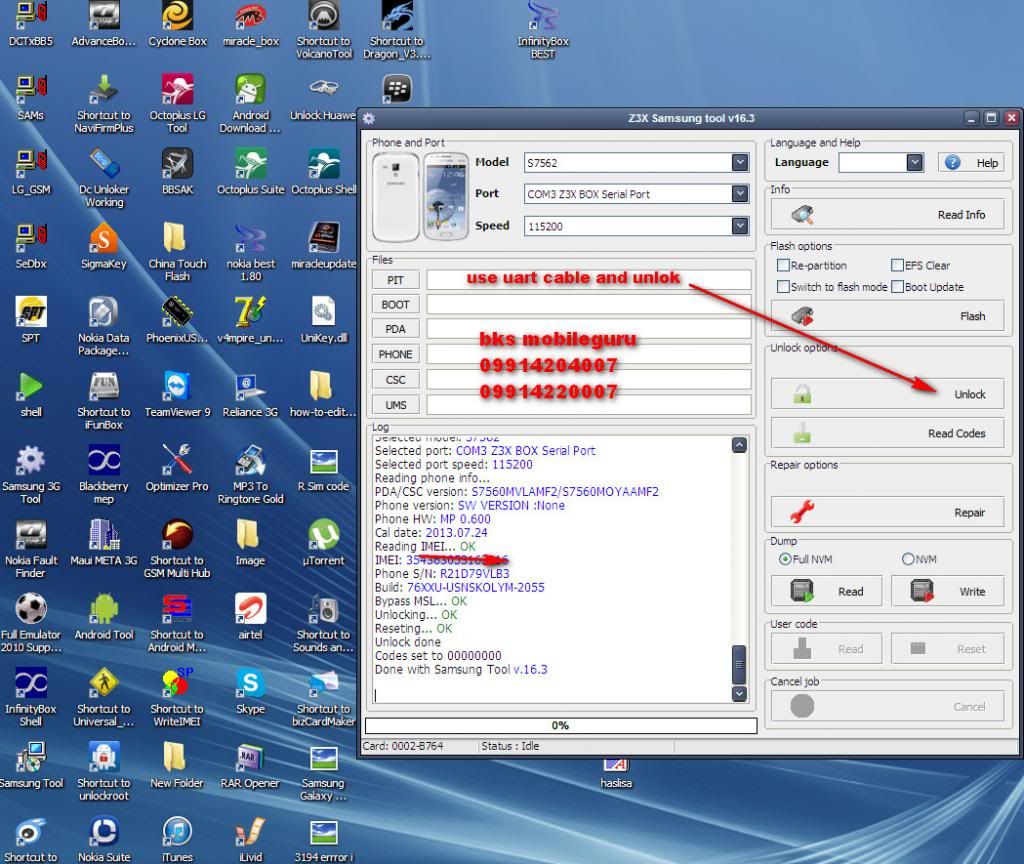This screenshot has width=1024, height=864.
Task: Expand the Model dropdown
Action: point(739,162)
